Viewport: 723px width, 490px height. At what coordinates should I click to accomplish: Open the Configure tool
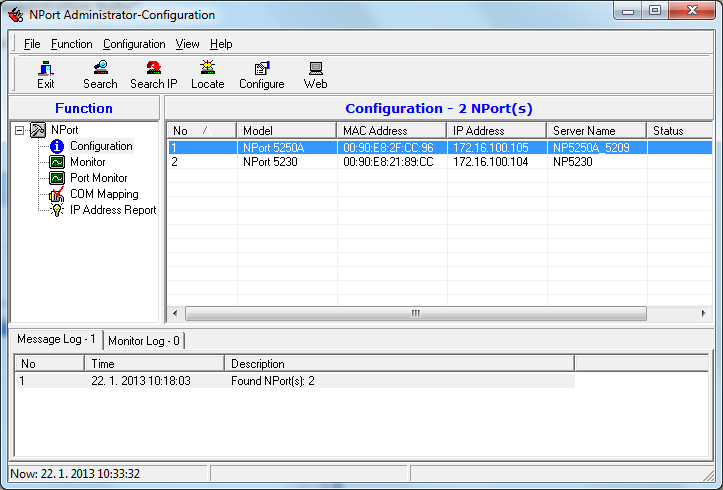point(261,75)
